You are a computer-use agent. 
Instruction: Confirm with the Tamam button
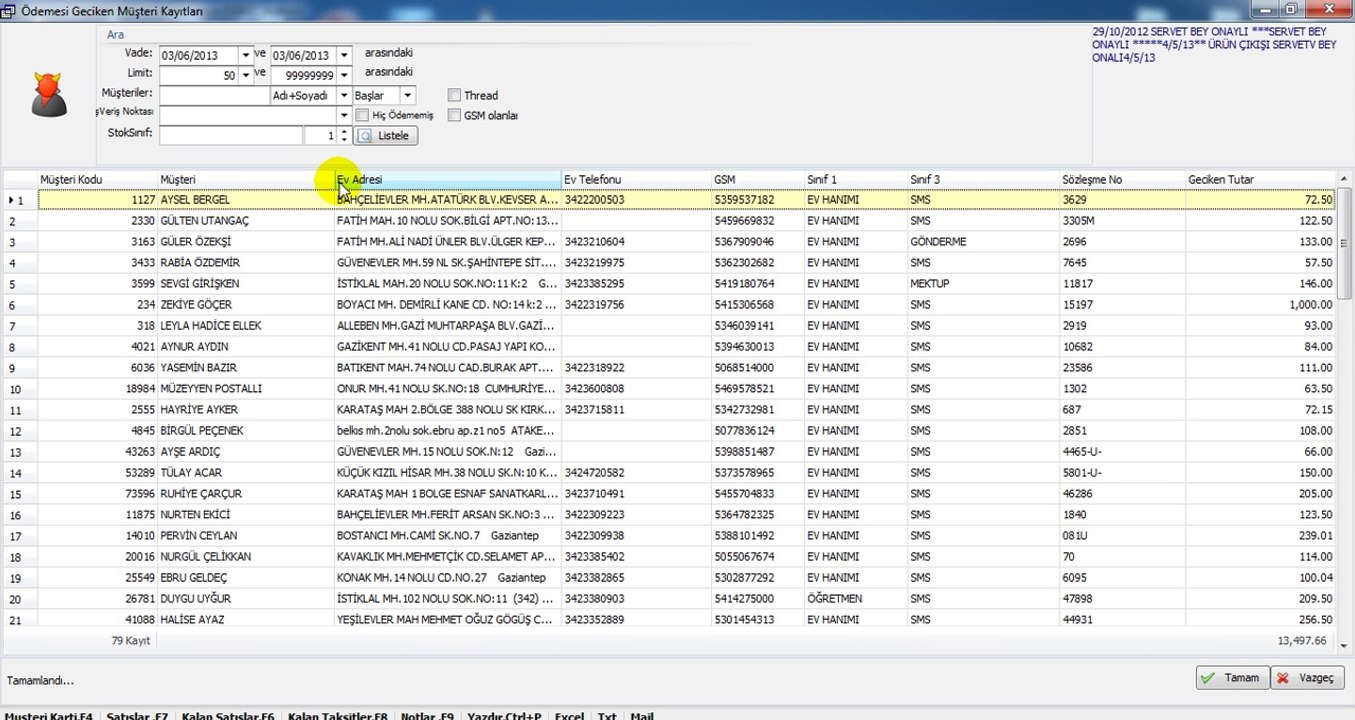click(x=1233, y=678)
